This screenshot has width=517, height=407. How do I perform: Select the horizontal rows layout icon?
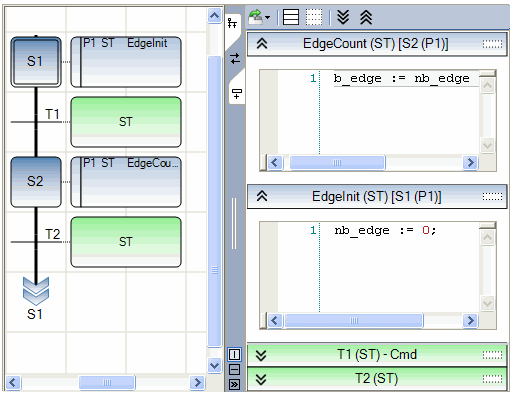[290, 17]
